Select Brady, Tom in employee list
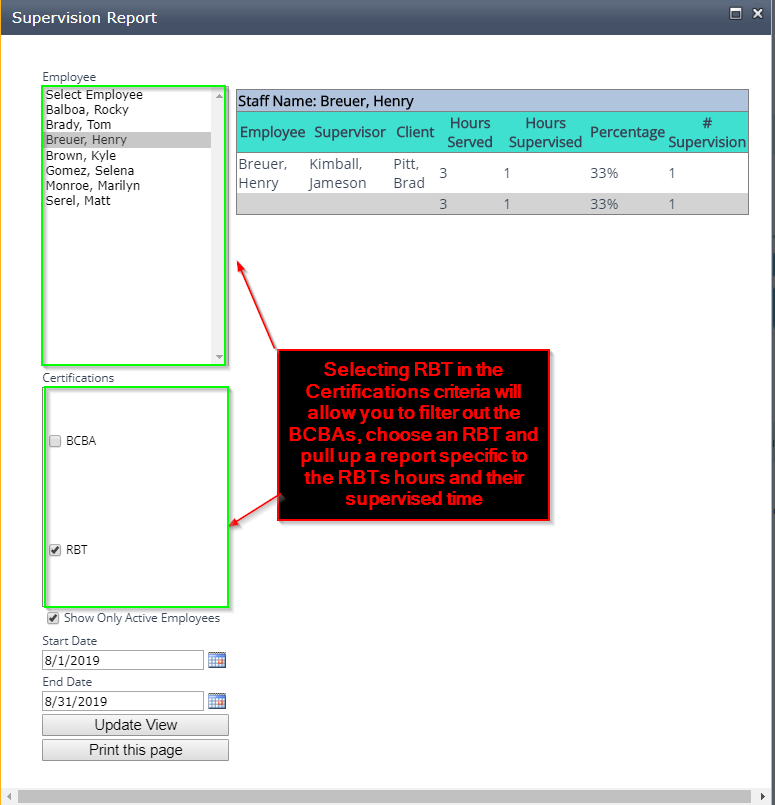This screenshot has height=805, width=775. coord(127,125)
